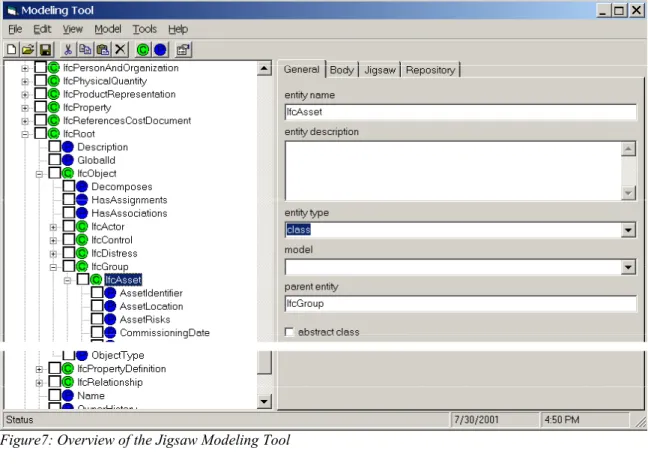
Task: Open the Edit menu
Action: (42, 29)
